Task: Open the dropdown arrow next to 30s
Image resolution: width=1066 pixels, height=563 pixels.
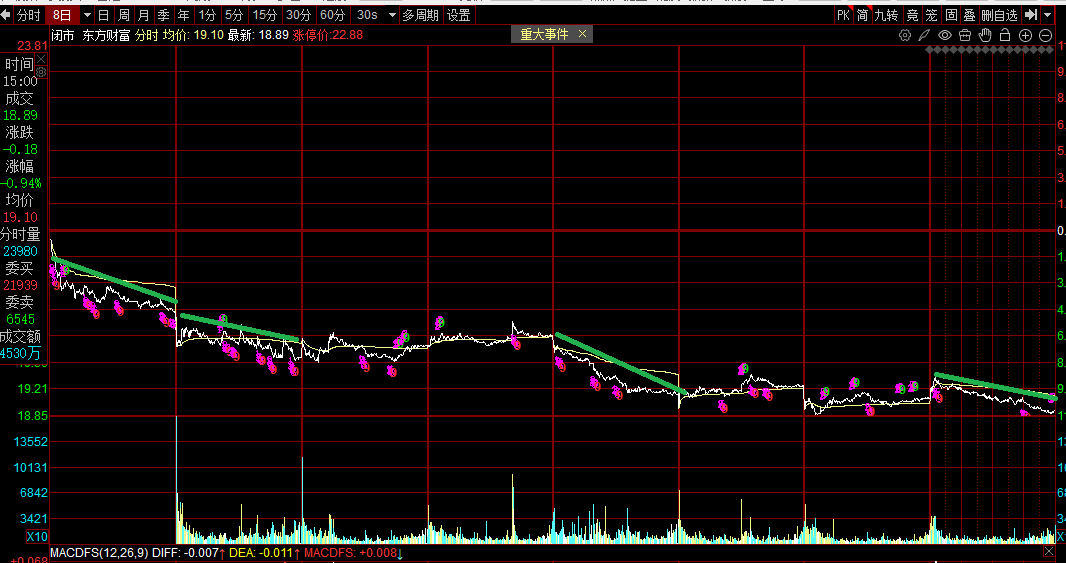Action: [x=392, y=15]
